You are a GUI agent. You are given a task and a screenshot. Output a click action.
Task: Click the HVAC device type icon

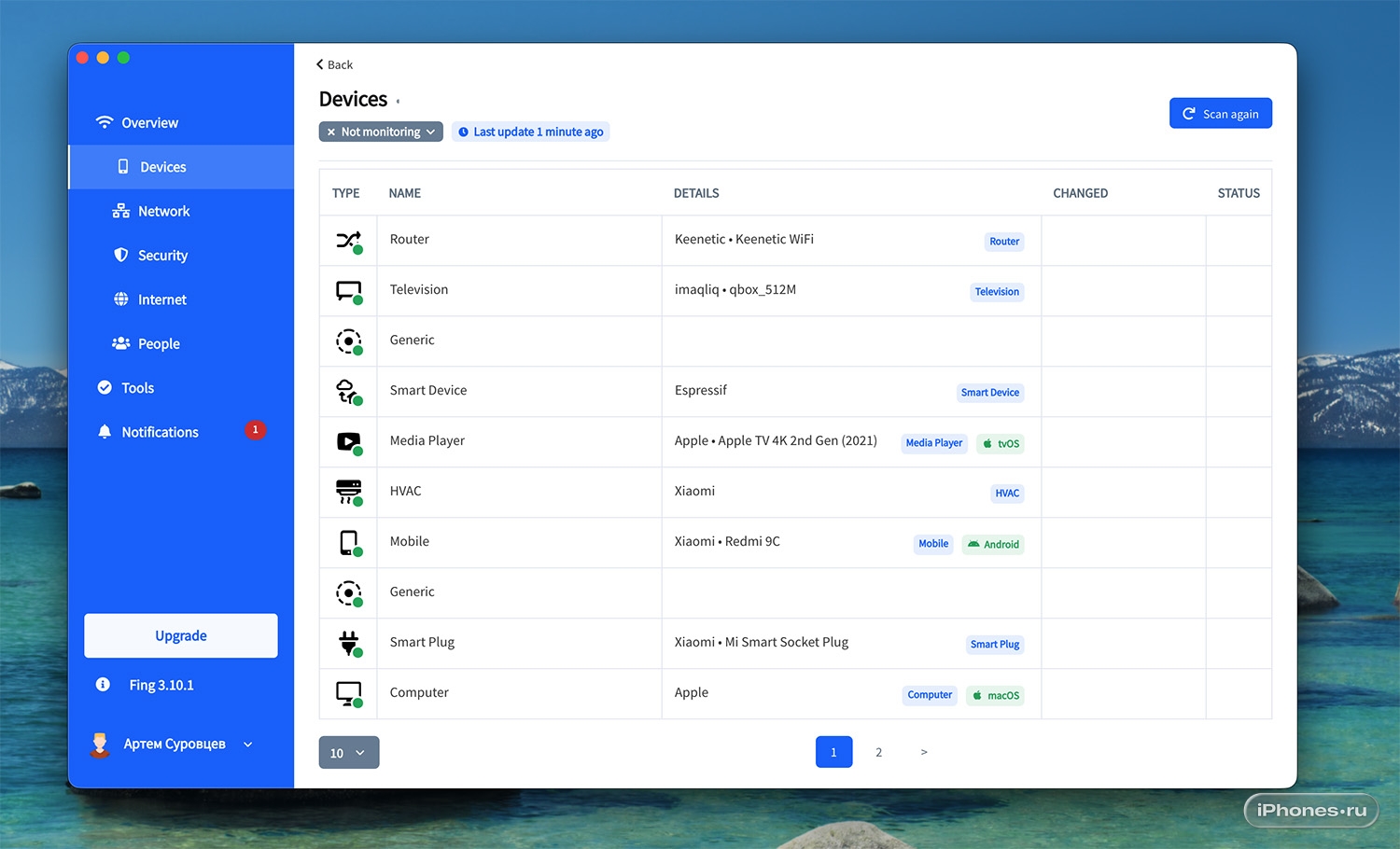click(x=348, y=492)
